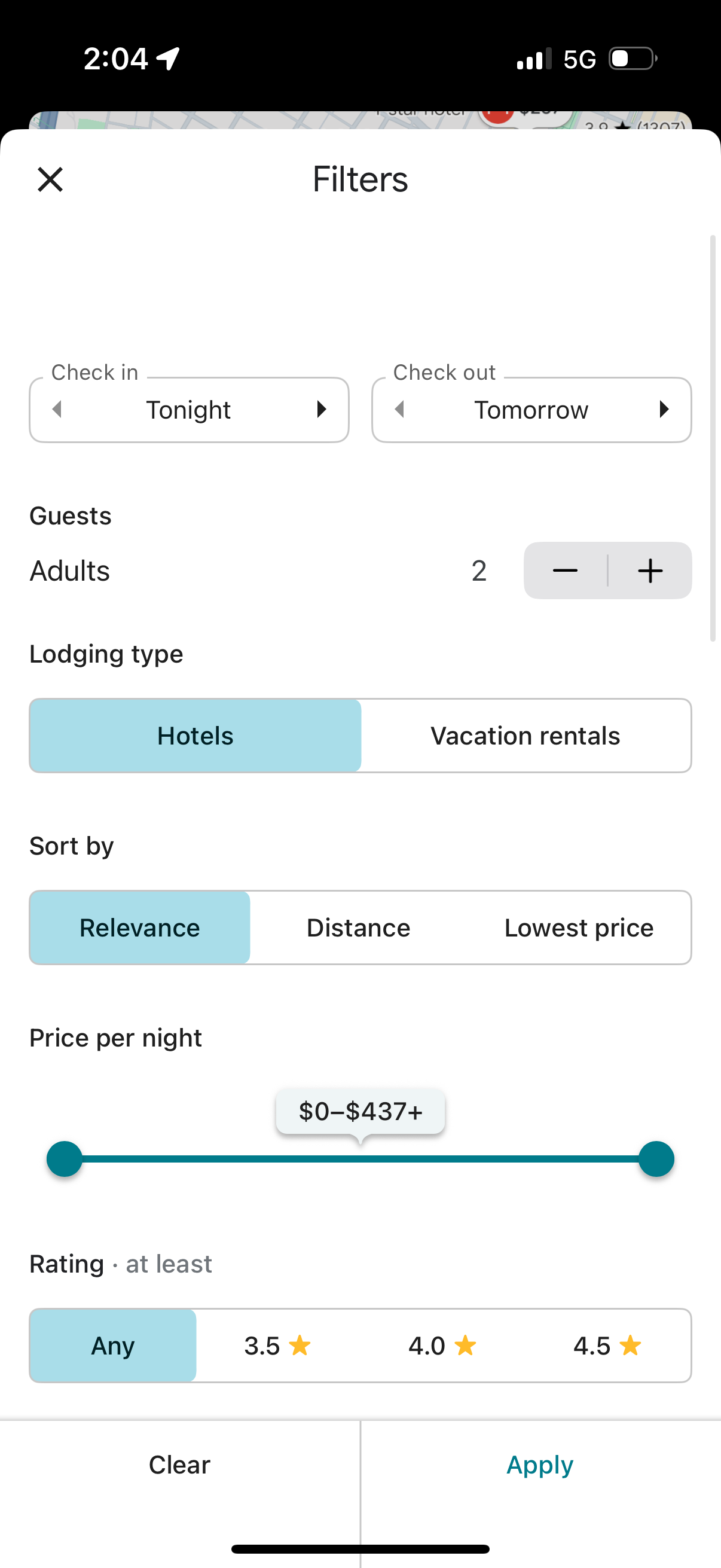The image size is (721, 1568).
Task: Increase adults count with plus icon
Action: tap(650, 571)
